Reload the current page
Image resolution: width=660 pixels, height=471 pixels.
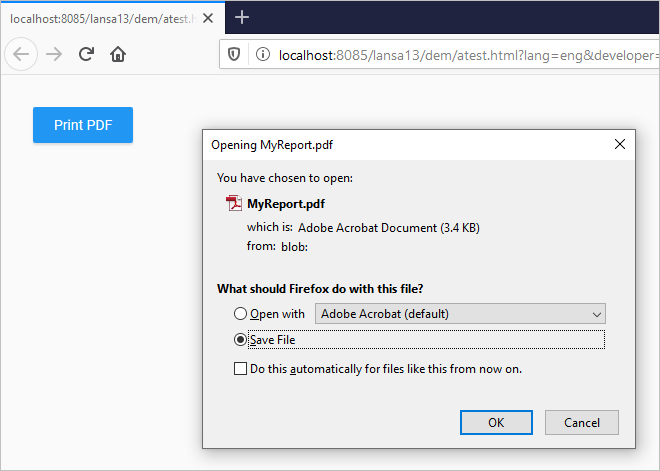click(87, 54)
